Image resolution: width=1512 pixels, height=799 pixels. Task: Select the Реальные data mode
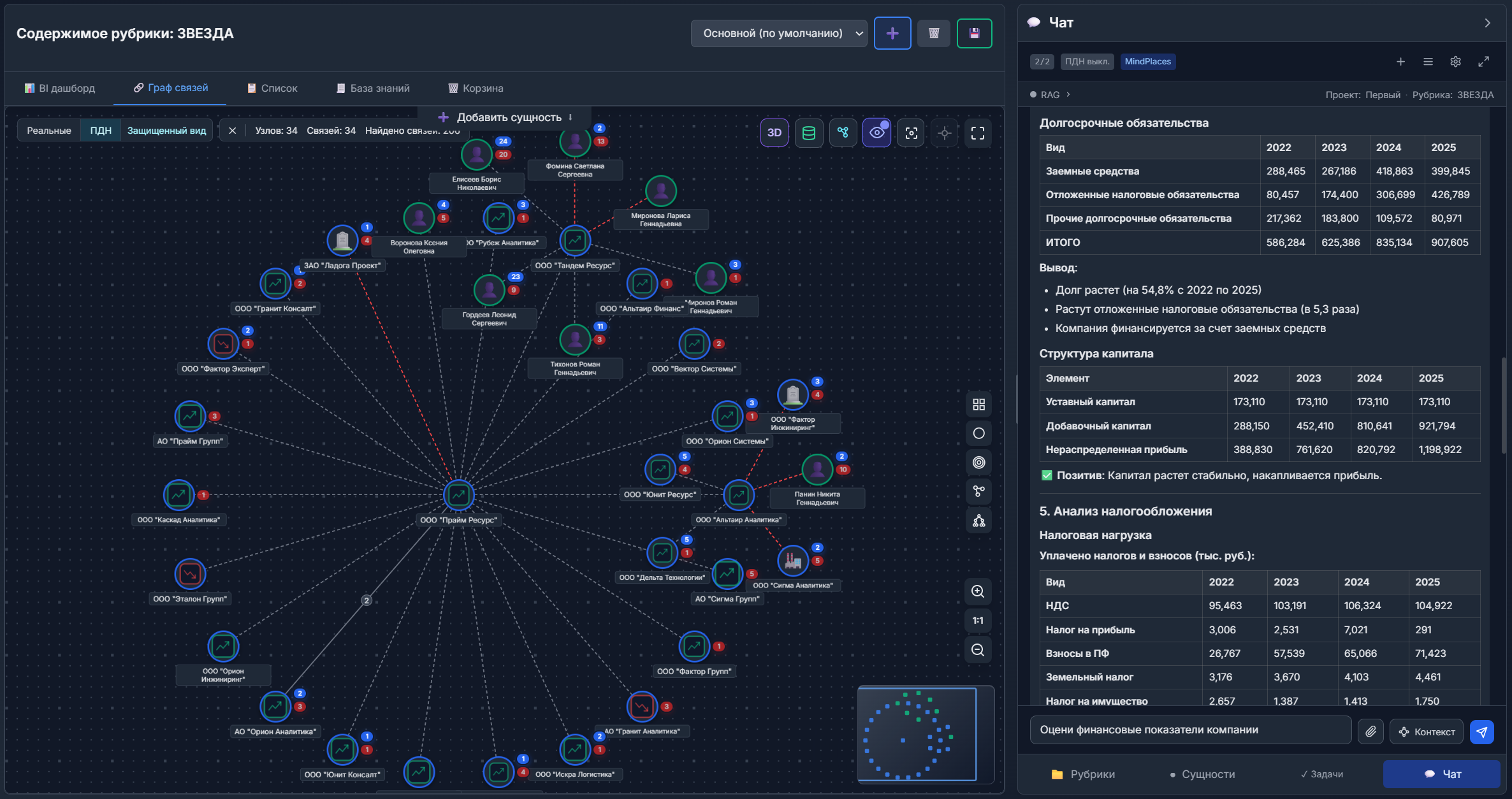[x=49, y=131]
